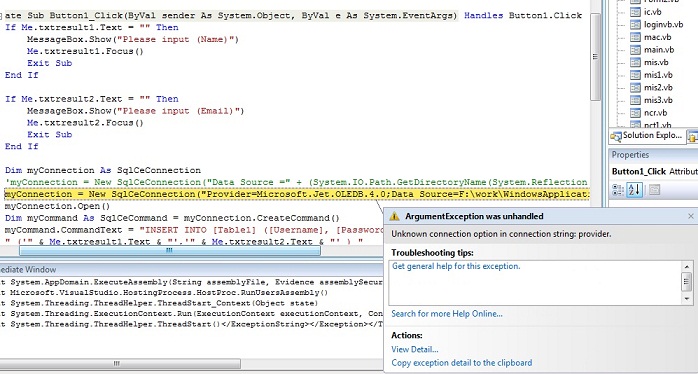Viewport: 698px width, 374px height.
Task: Sort properties alphabetically
Action: [x=634, y=190]
